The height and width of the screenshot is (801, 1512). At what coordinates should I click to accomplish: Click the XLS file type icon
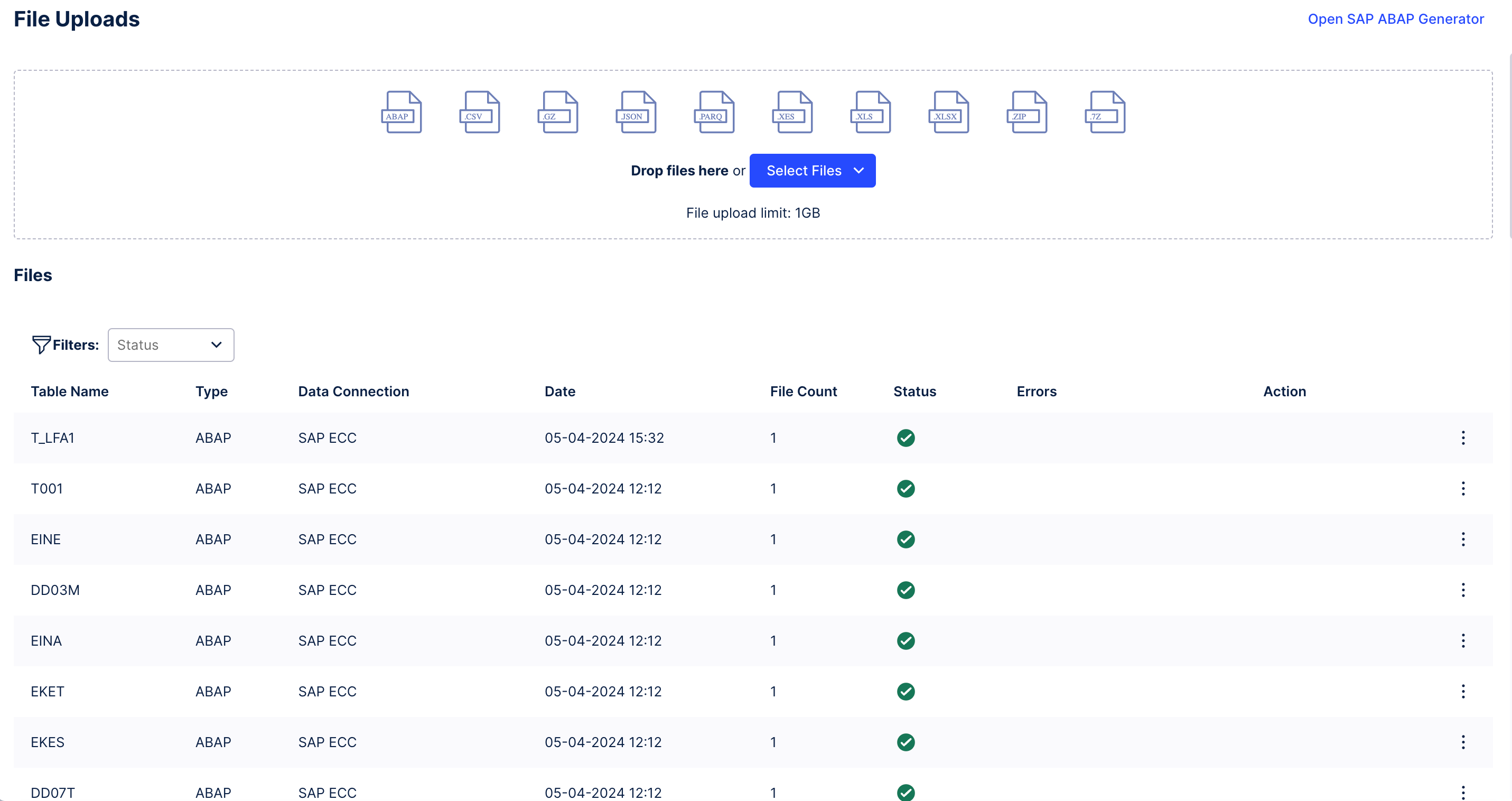click(x=870, y=112)
